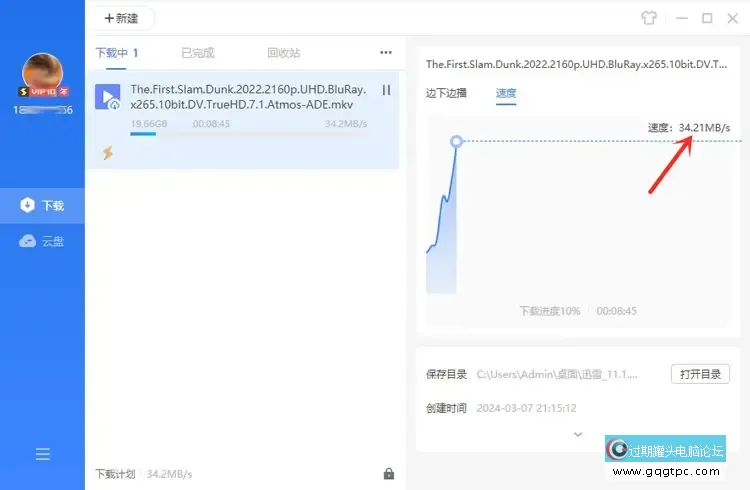Viewport: 750px width, 490px height.
Task: Click the user avatar picture
Action: click(43, 73)
